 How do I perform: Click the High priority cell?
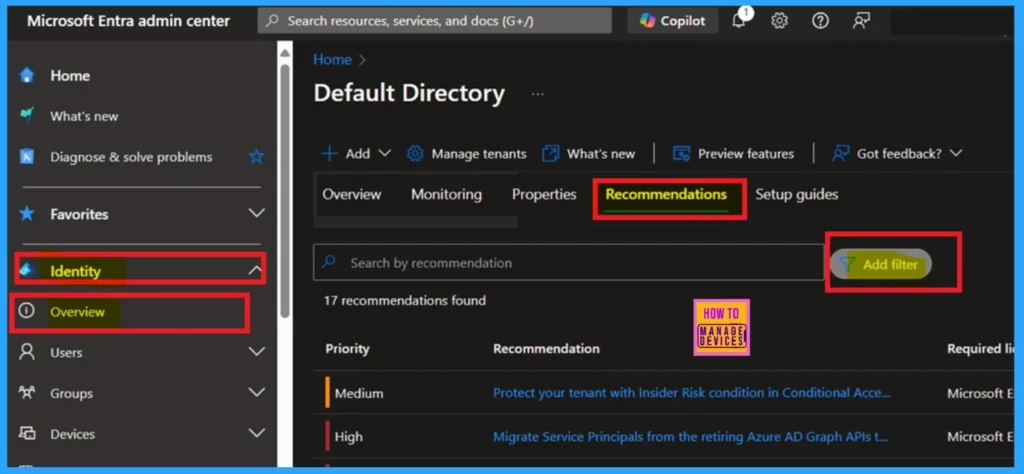(348, 437)
